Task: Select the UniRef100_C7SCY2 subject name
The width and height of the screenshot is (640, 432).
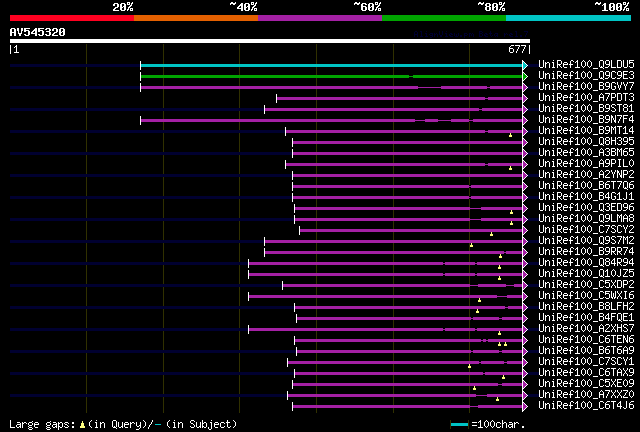Action: [x=586, y=229]
